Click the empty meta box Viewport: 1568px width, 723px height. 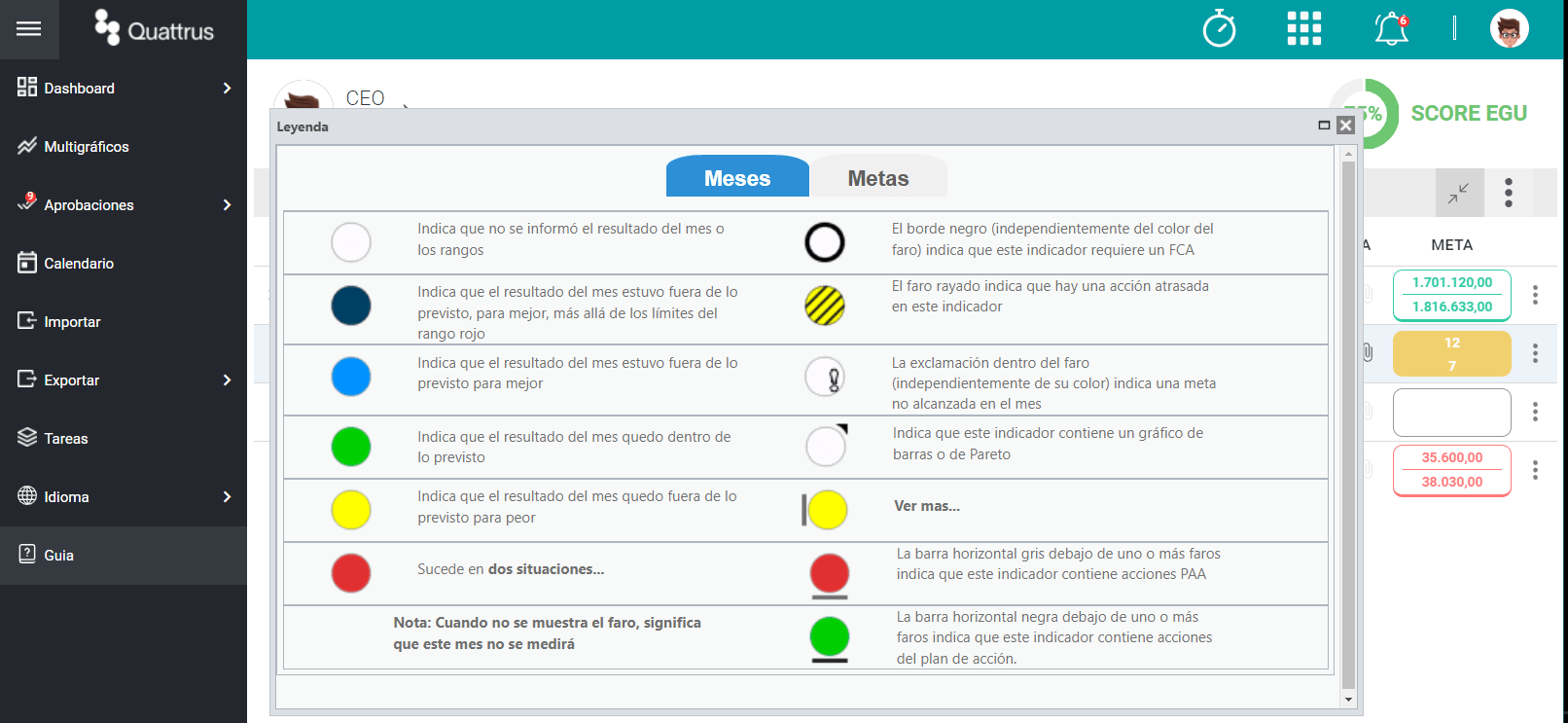(x=1452, y=413)
